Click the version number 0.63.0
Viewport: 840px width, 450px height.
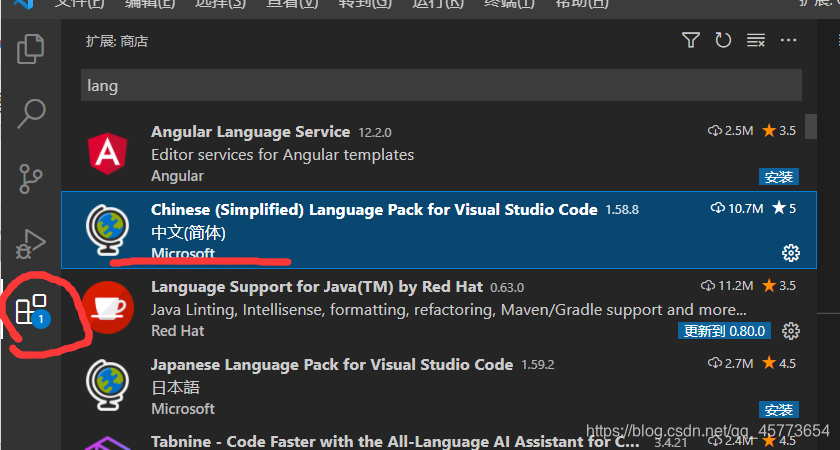coord(507,288)
